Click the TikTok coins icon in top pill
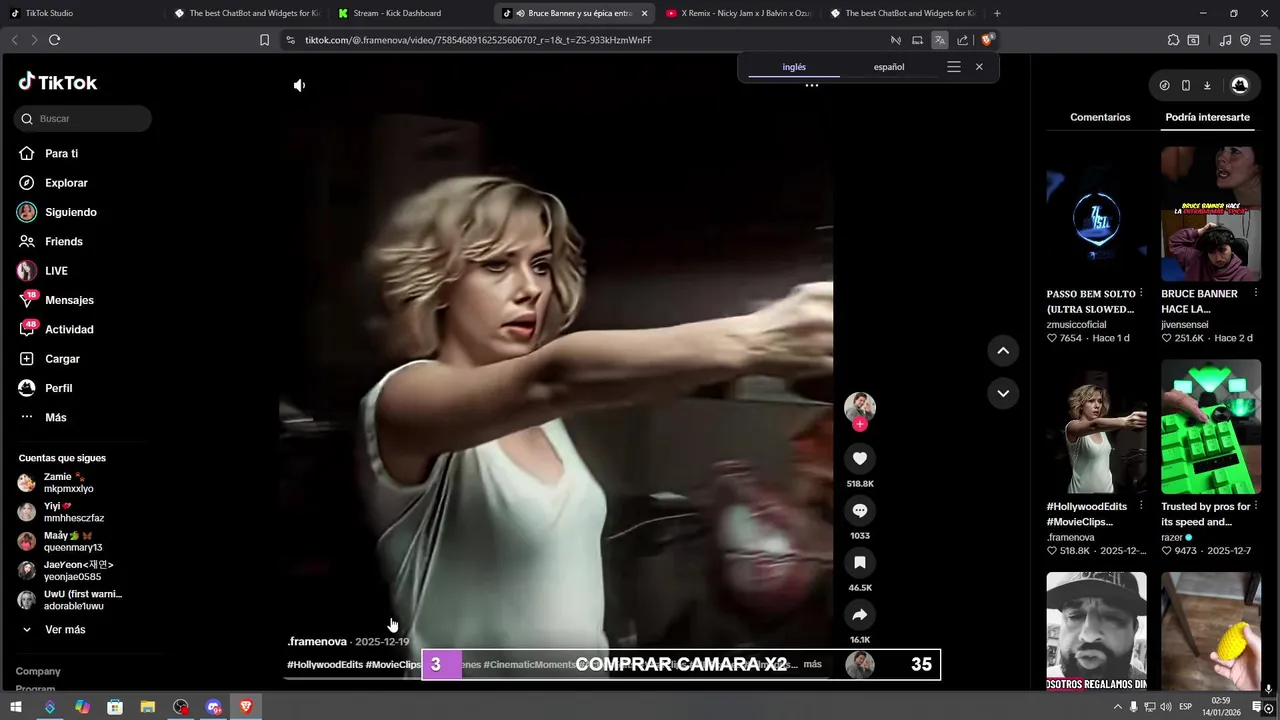Image resolution: width=1280 pixels, height=720 pixels. click(1164, 86)
